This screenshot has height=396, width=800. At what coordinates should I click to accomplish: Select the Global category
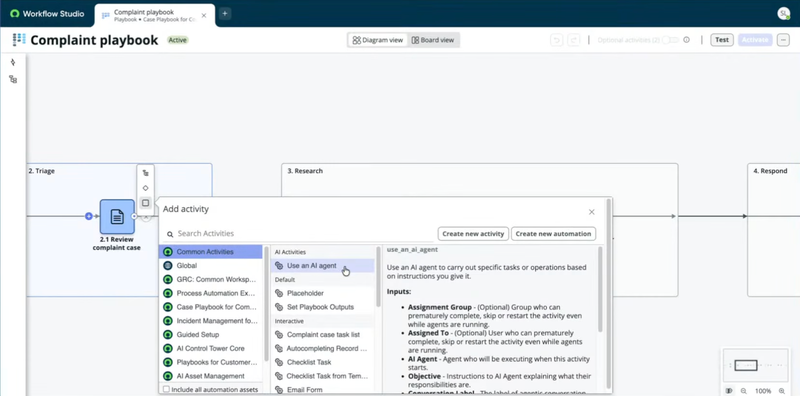pyautogui.click(x=211, y=266)
